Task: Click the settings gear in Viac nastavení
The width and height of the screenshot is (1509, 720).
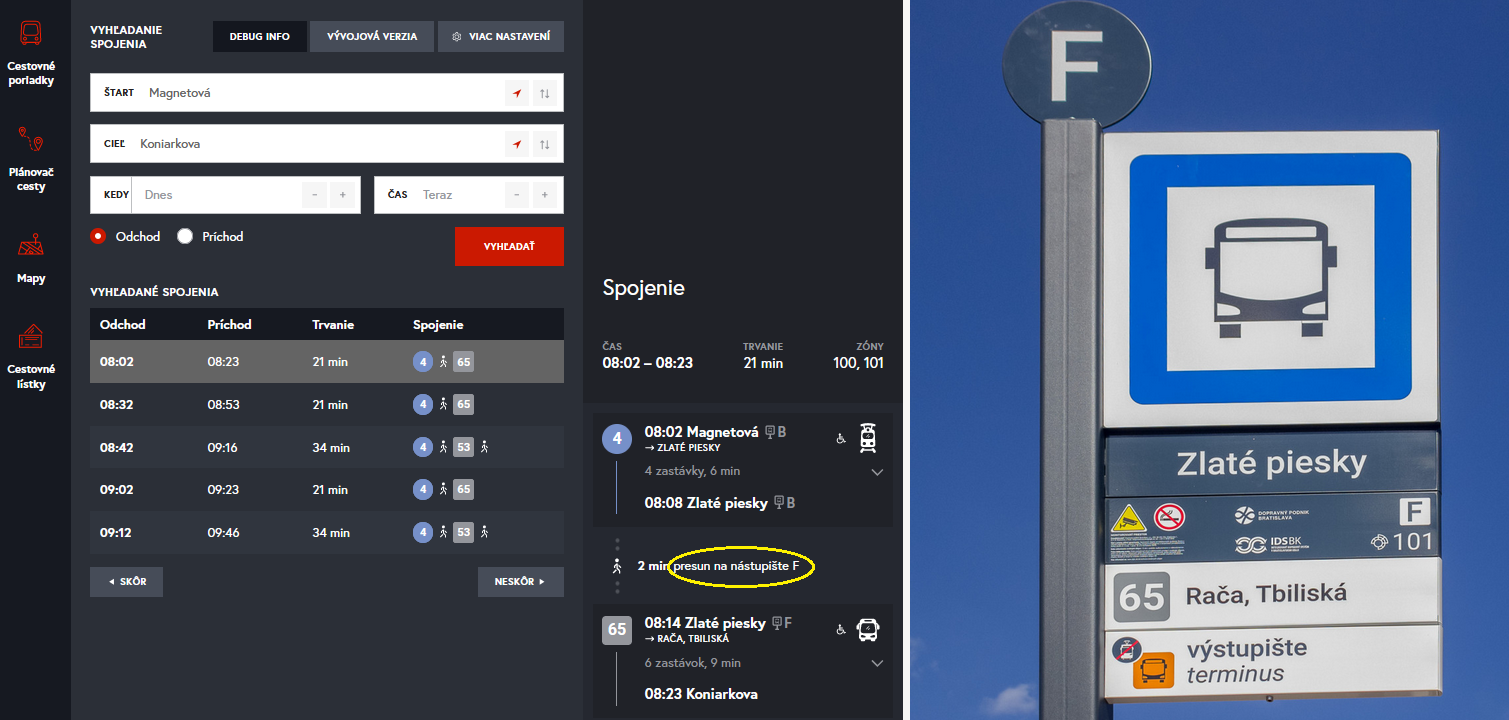Action: pos(457,36)
